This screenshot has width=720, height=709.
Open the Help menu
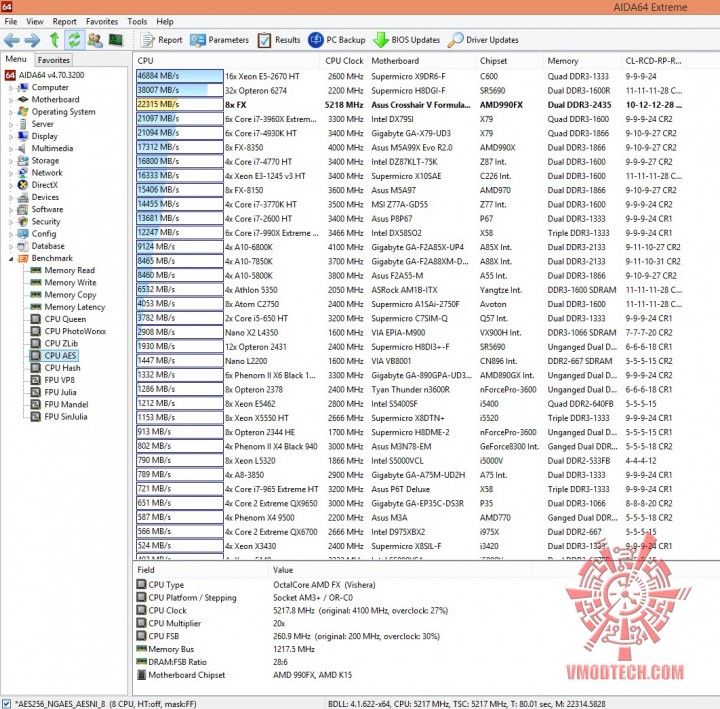click(x=165, y=22)
